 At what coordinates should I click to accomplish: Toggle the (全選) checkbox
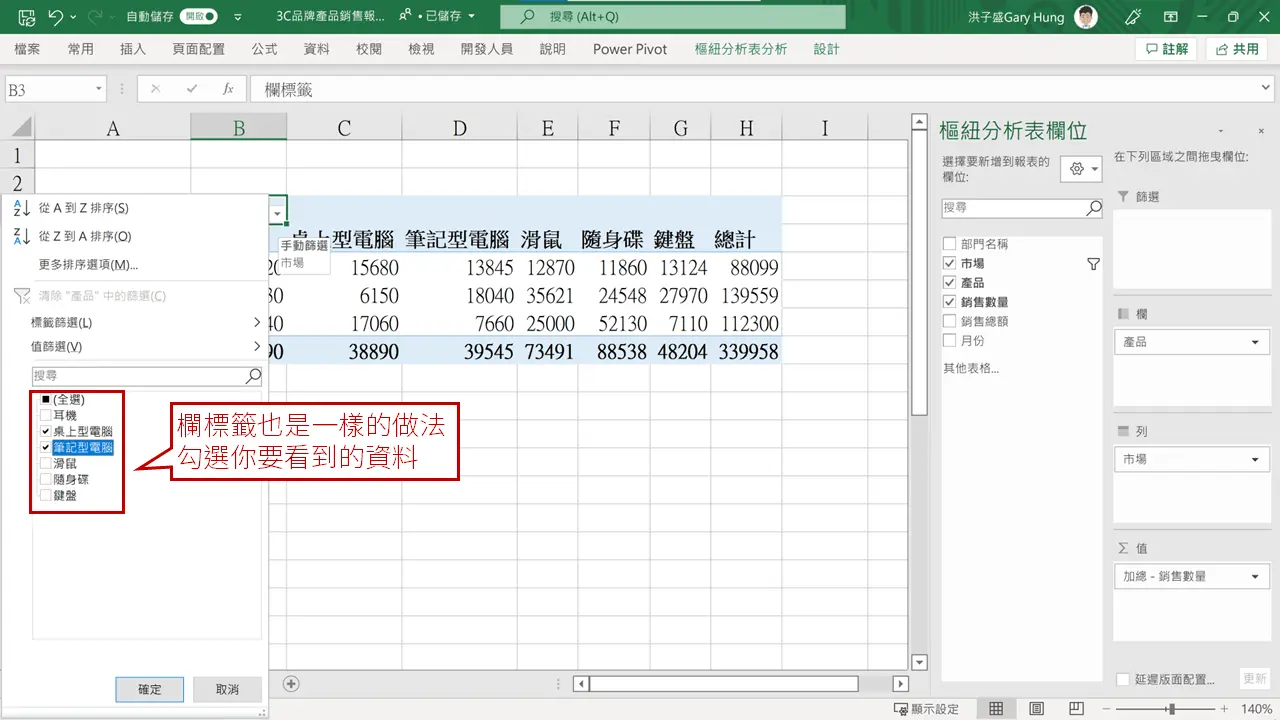pos(45,399)
